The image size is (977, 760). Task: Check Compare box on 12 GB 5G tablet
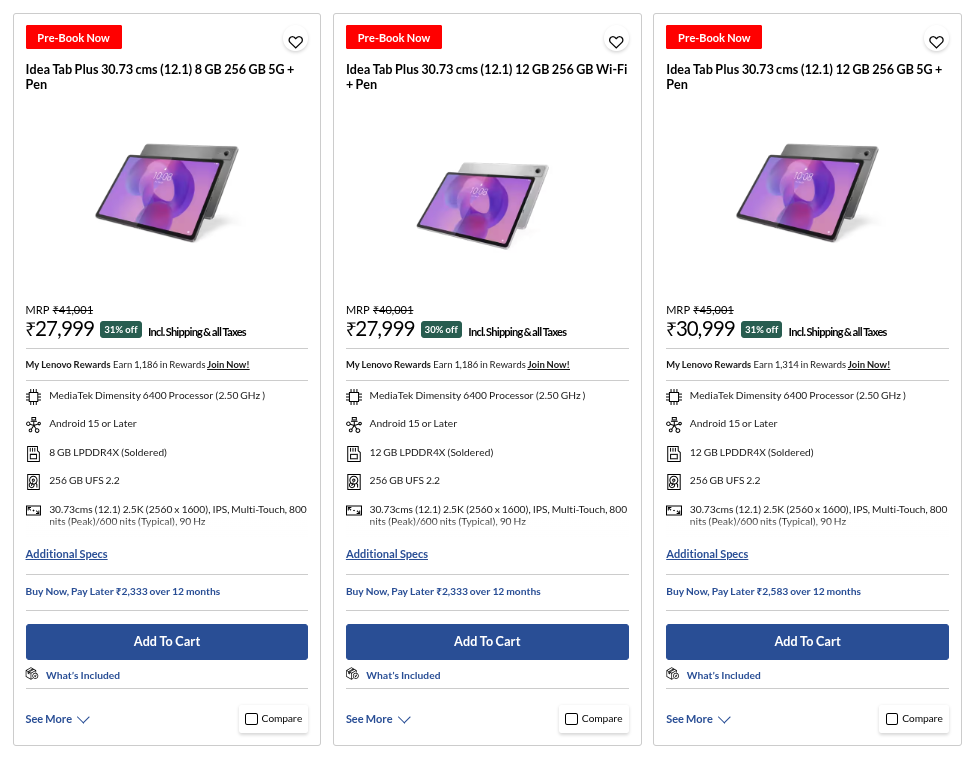click(x=892, y=719)
